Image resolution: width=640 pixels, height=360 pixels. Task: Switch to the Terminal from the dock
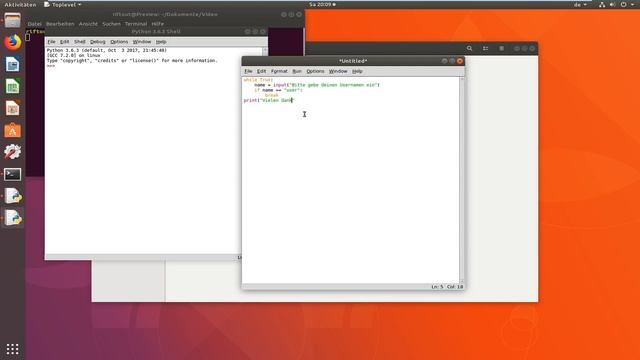coord(12,174)
